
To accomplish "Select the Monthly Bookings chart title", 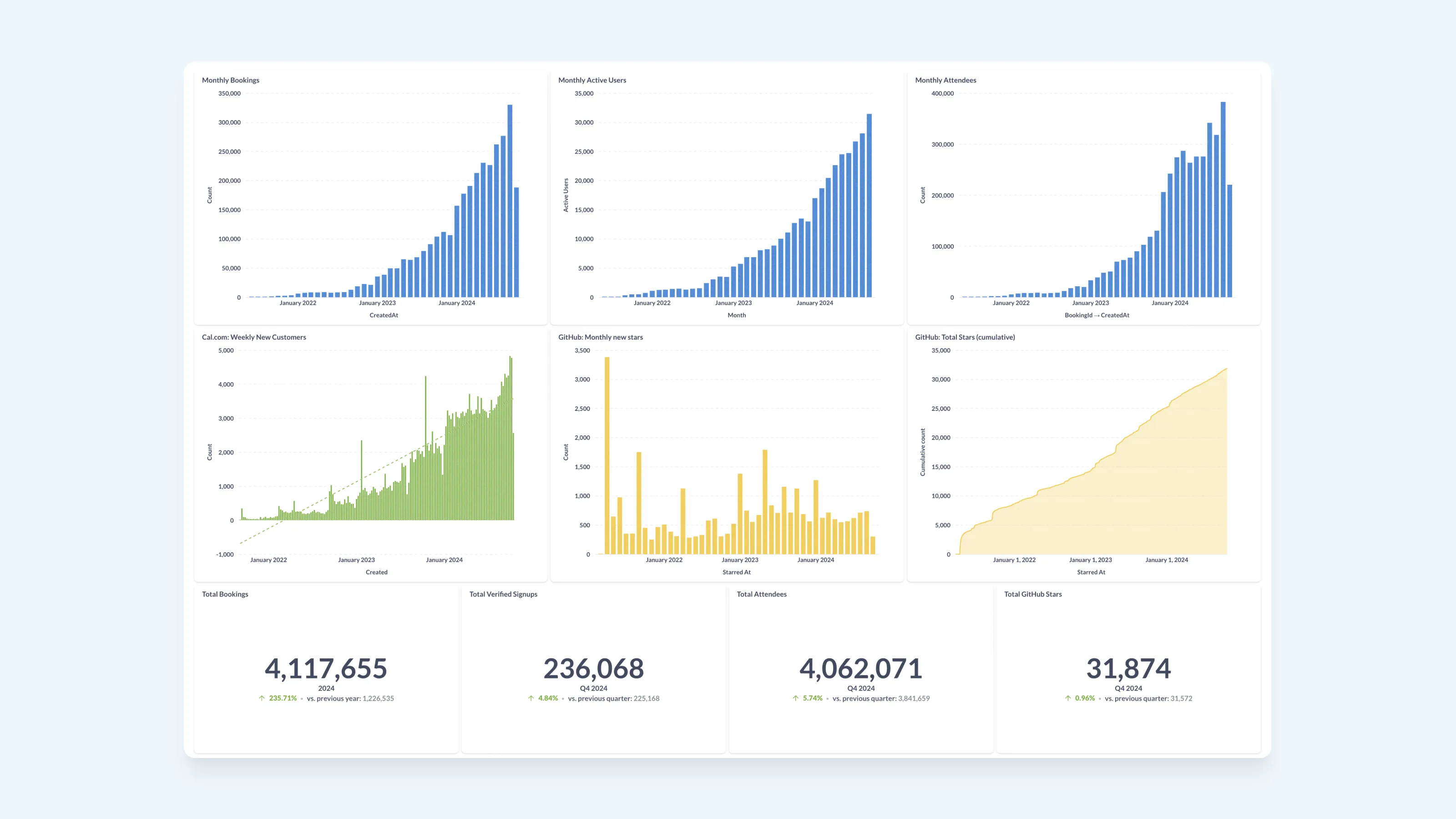I will [231, 80].
